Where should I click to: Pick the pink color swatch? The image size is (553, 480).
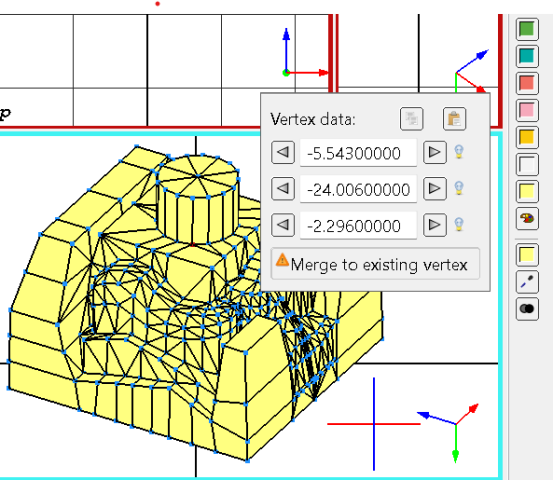point(527,110)
